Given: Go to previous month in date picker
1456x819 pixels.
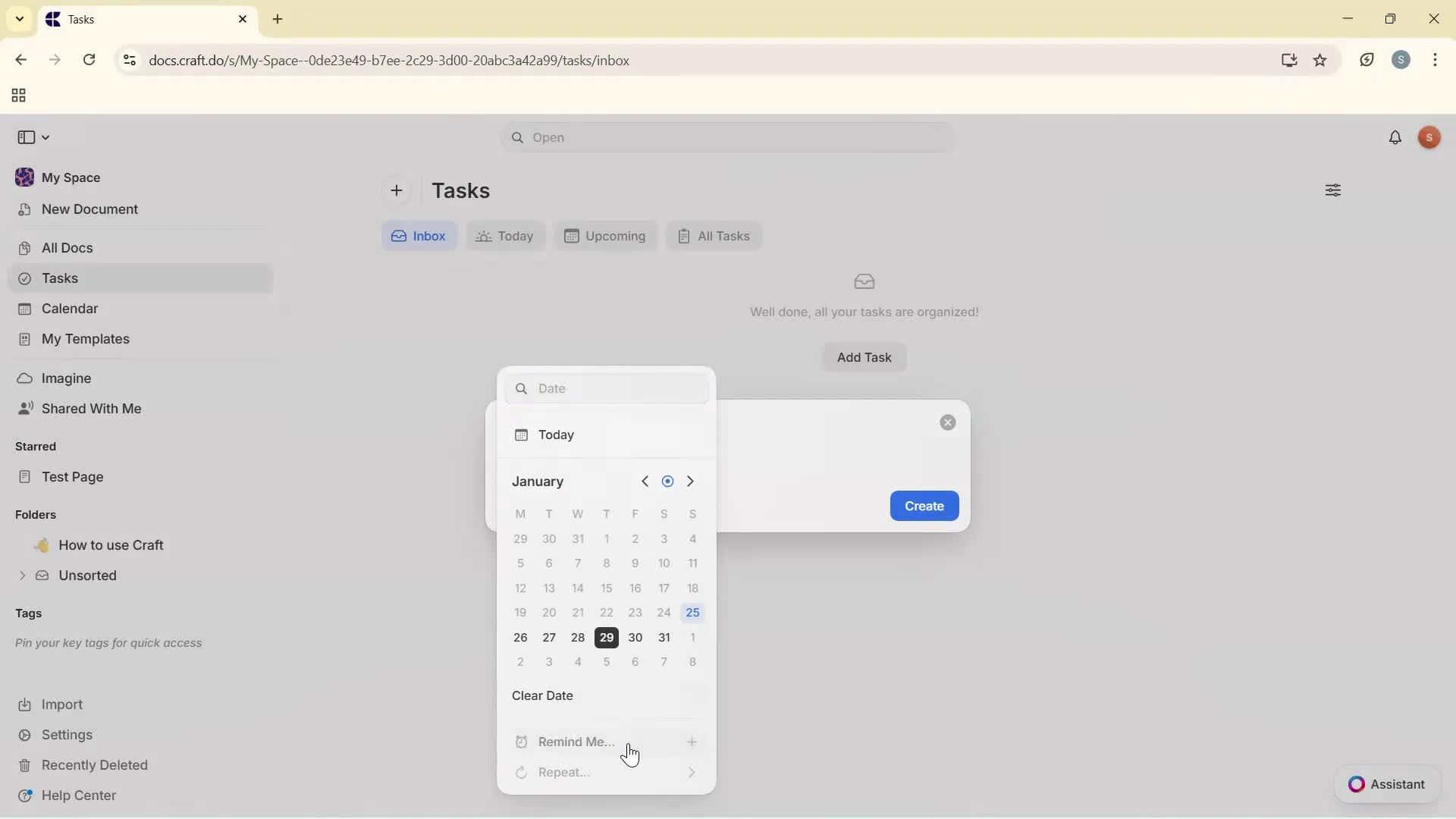Looking at the screenshot, I should (645, 481).
